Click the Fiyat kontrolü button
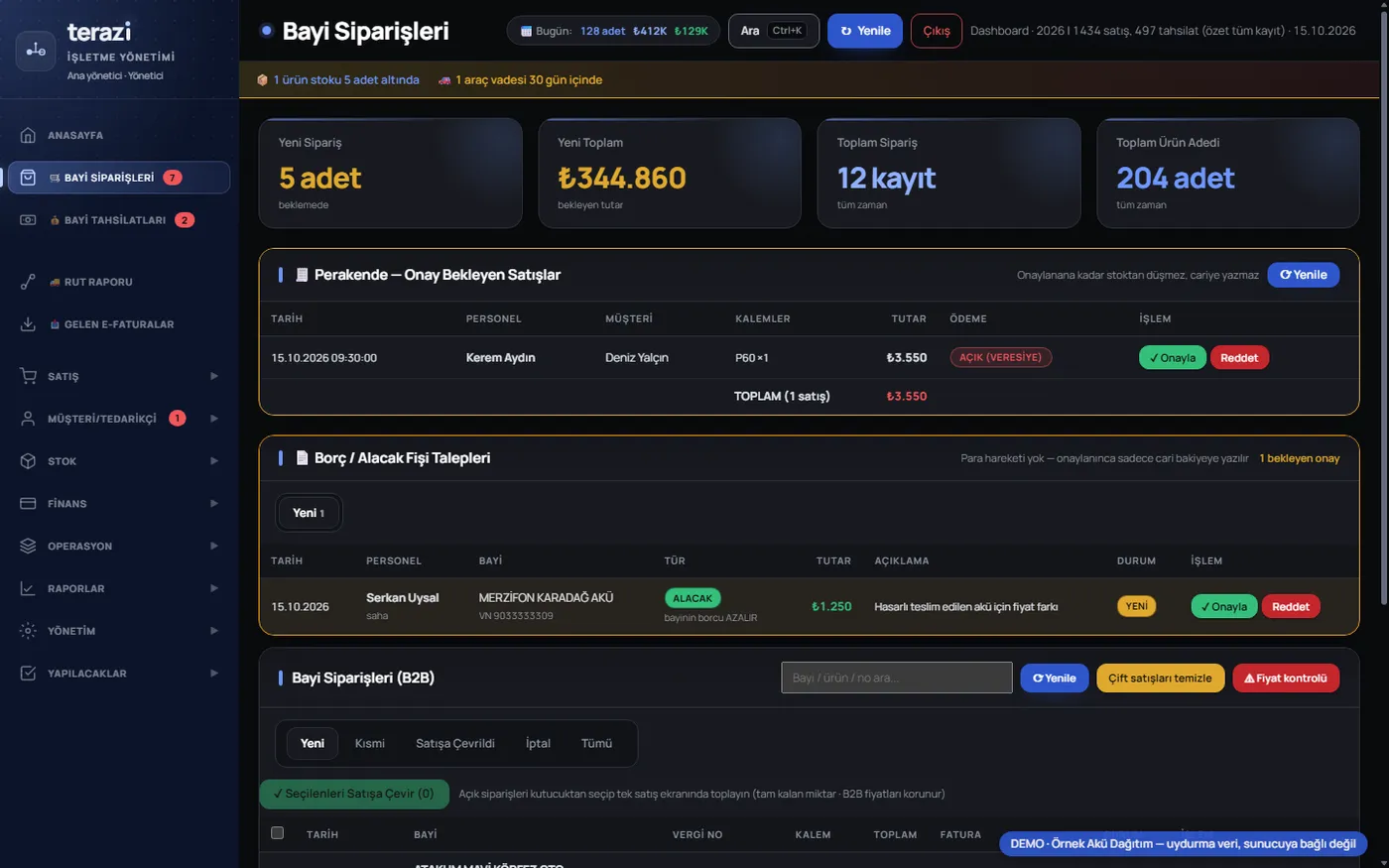The width and height of the screenshot is (1389, 868). click(x=1286, y=679)
